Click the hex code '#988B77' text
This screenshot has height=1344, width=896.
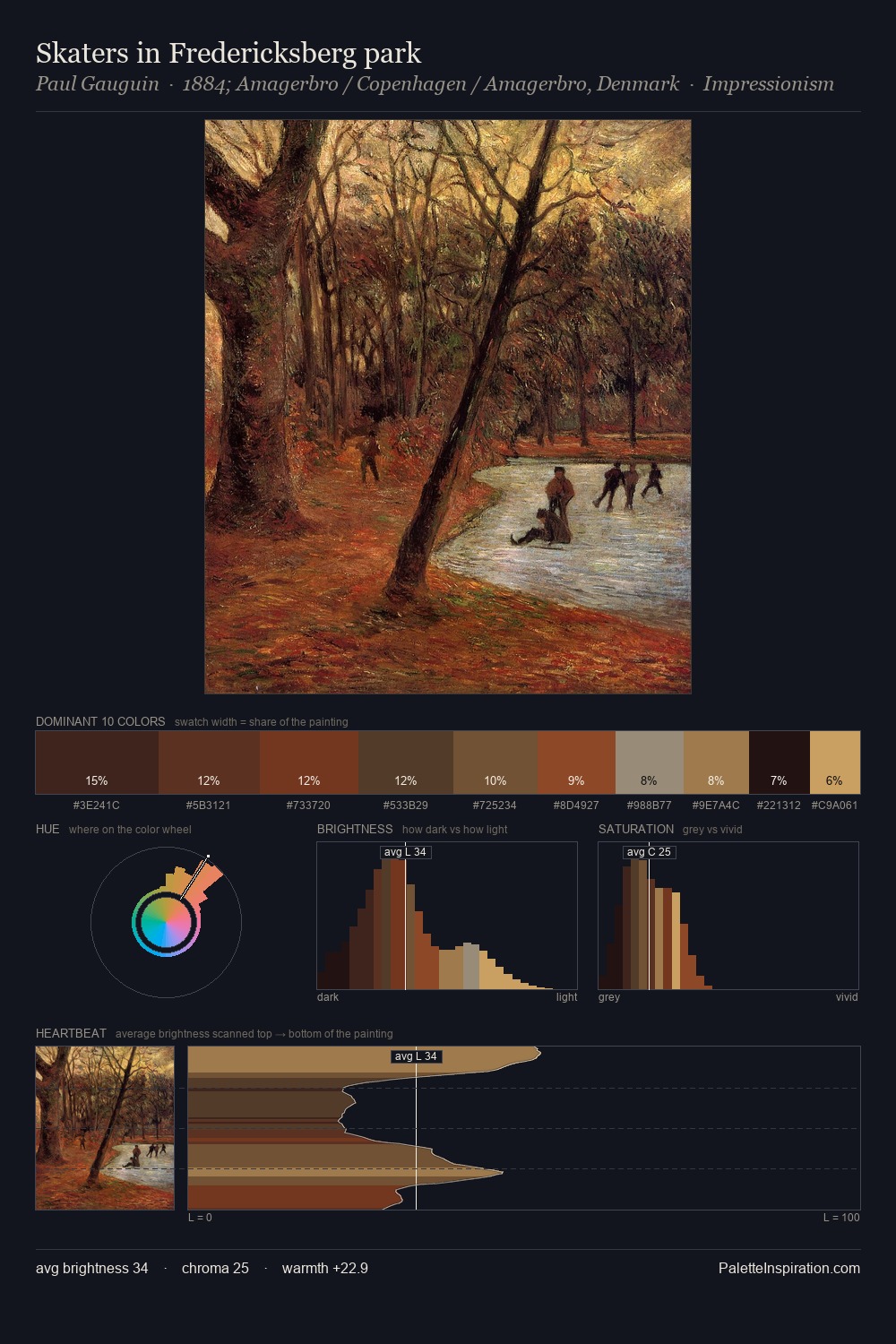[650, 805]
